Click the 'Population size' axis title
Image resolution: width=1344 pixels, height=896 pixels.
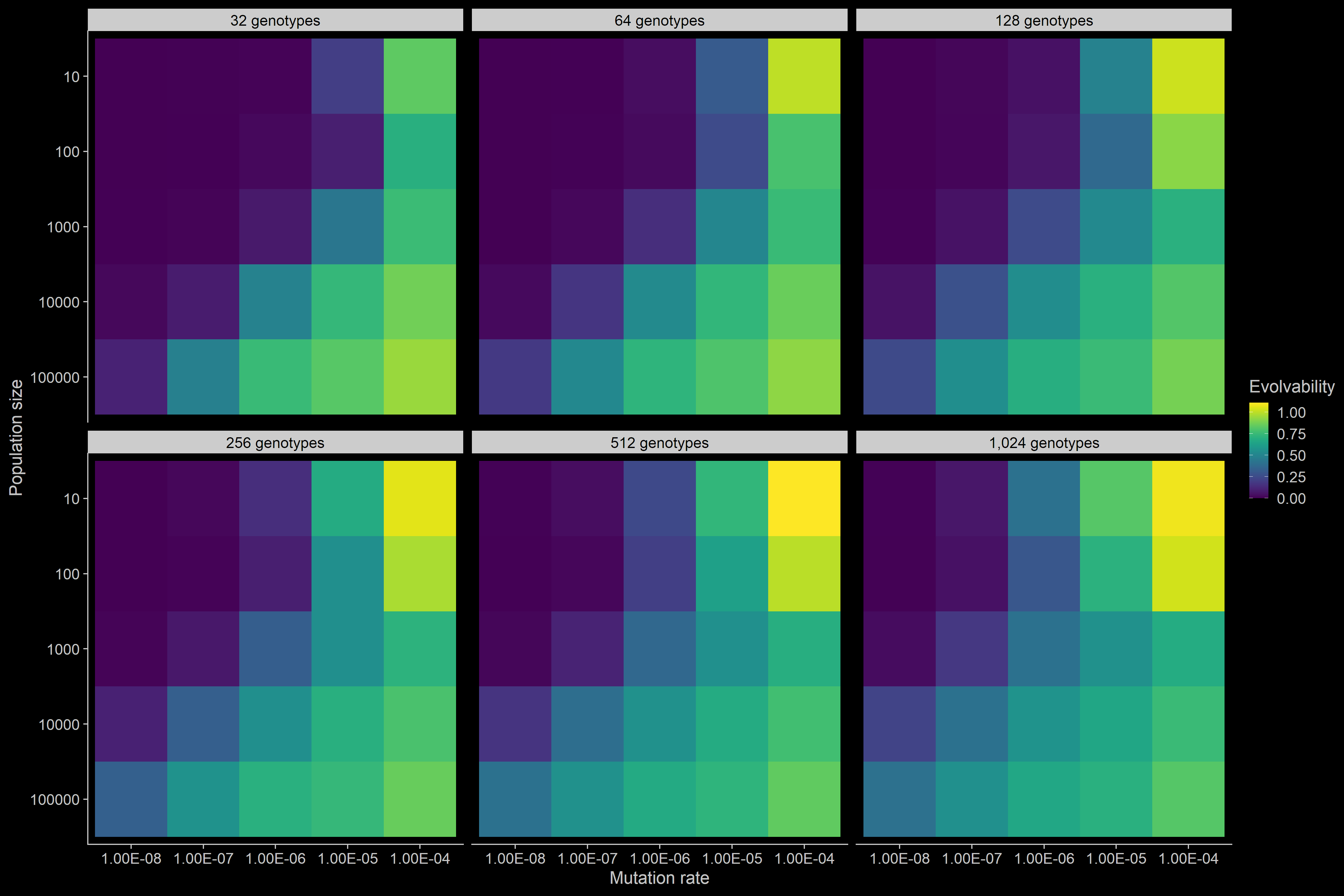(x=16, y=437)
